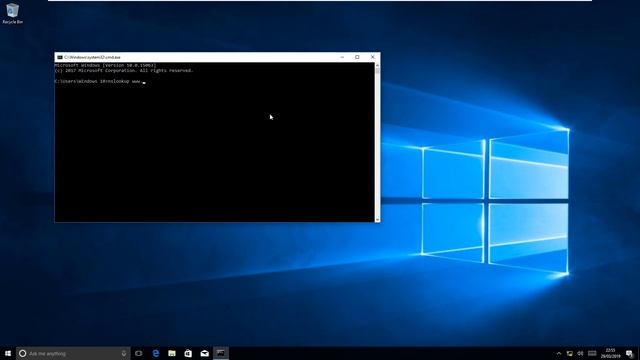Open the Windows Start menu
Image resolution: width=640 pixels, height=360 pixels.
click(8, 353)
